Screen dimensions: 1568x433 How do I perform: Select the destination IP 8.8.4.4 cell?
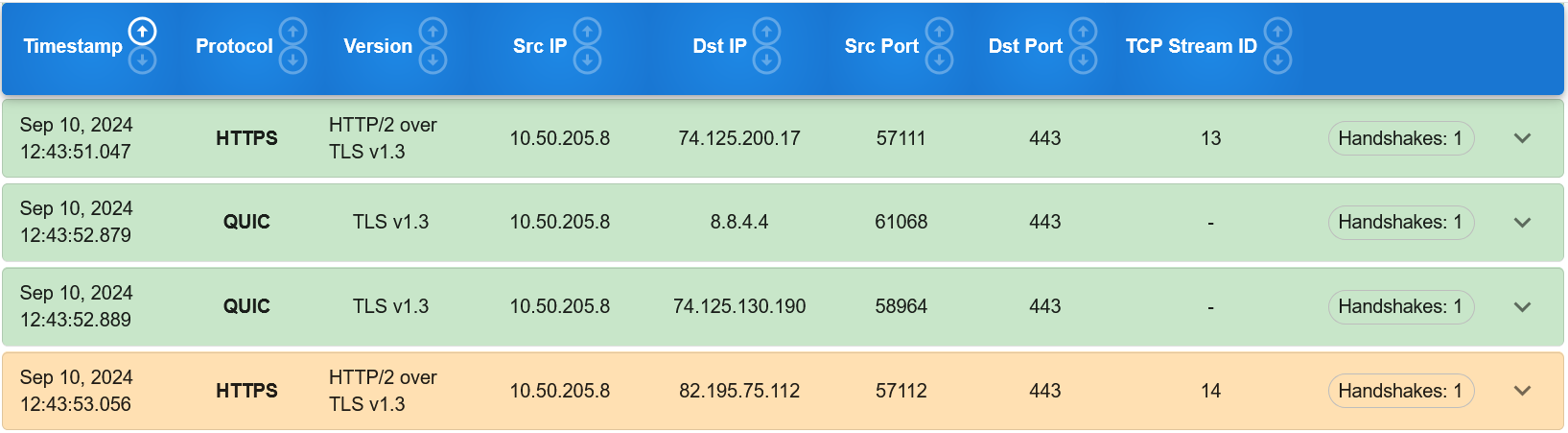(x=738, y=222)
